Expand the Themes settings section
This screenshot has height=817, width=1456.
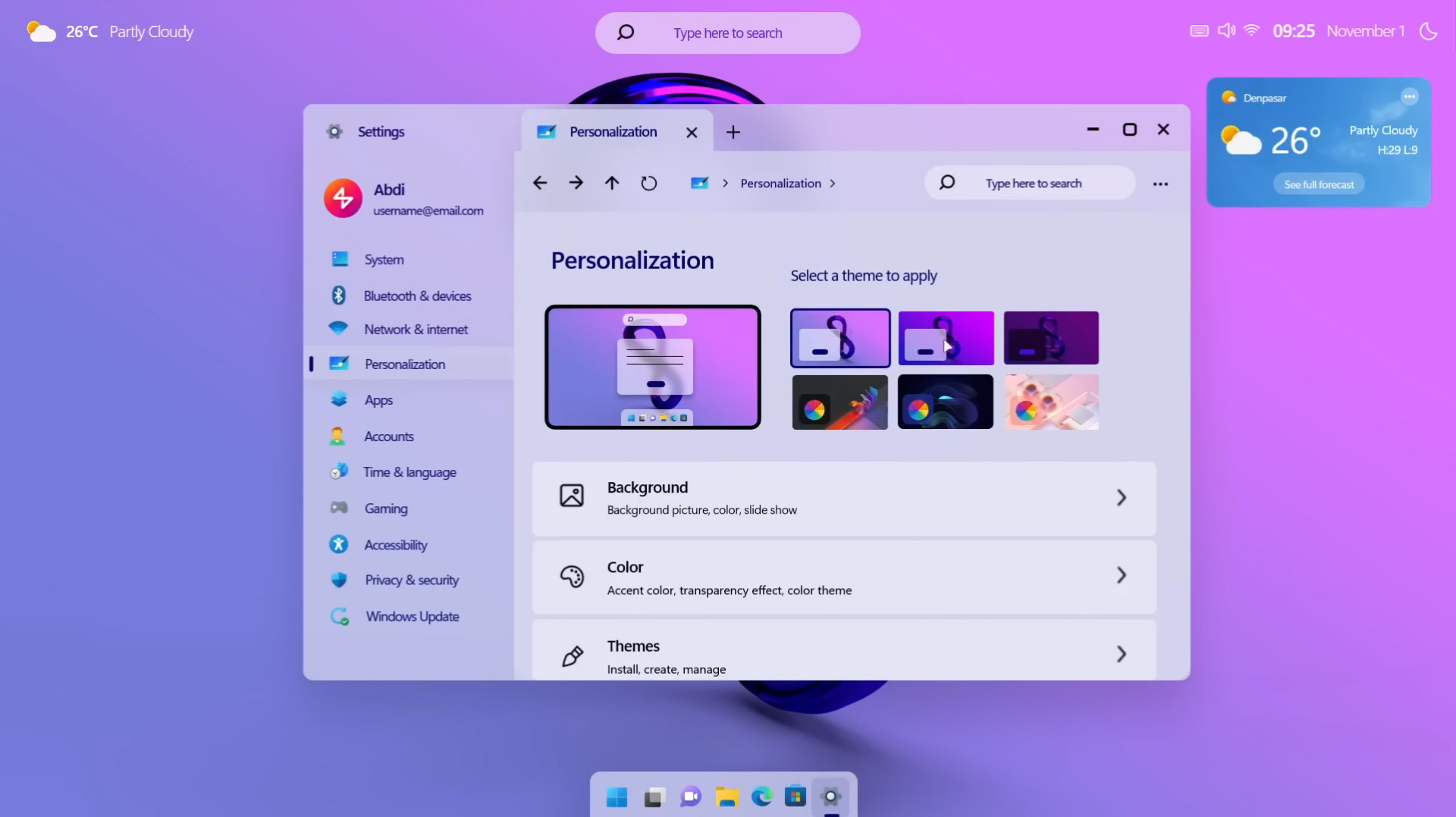pos(843,654)
